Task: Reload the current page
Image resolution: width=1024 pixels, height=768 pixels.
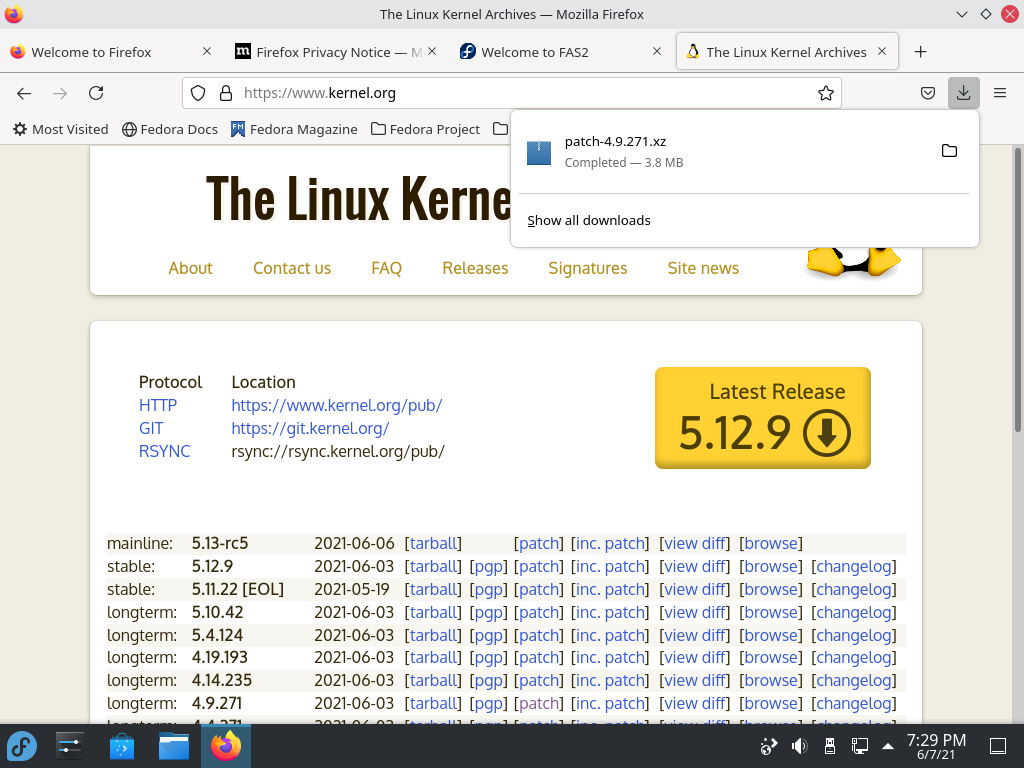Action: [96, 93]
